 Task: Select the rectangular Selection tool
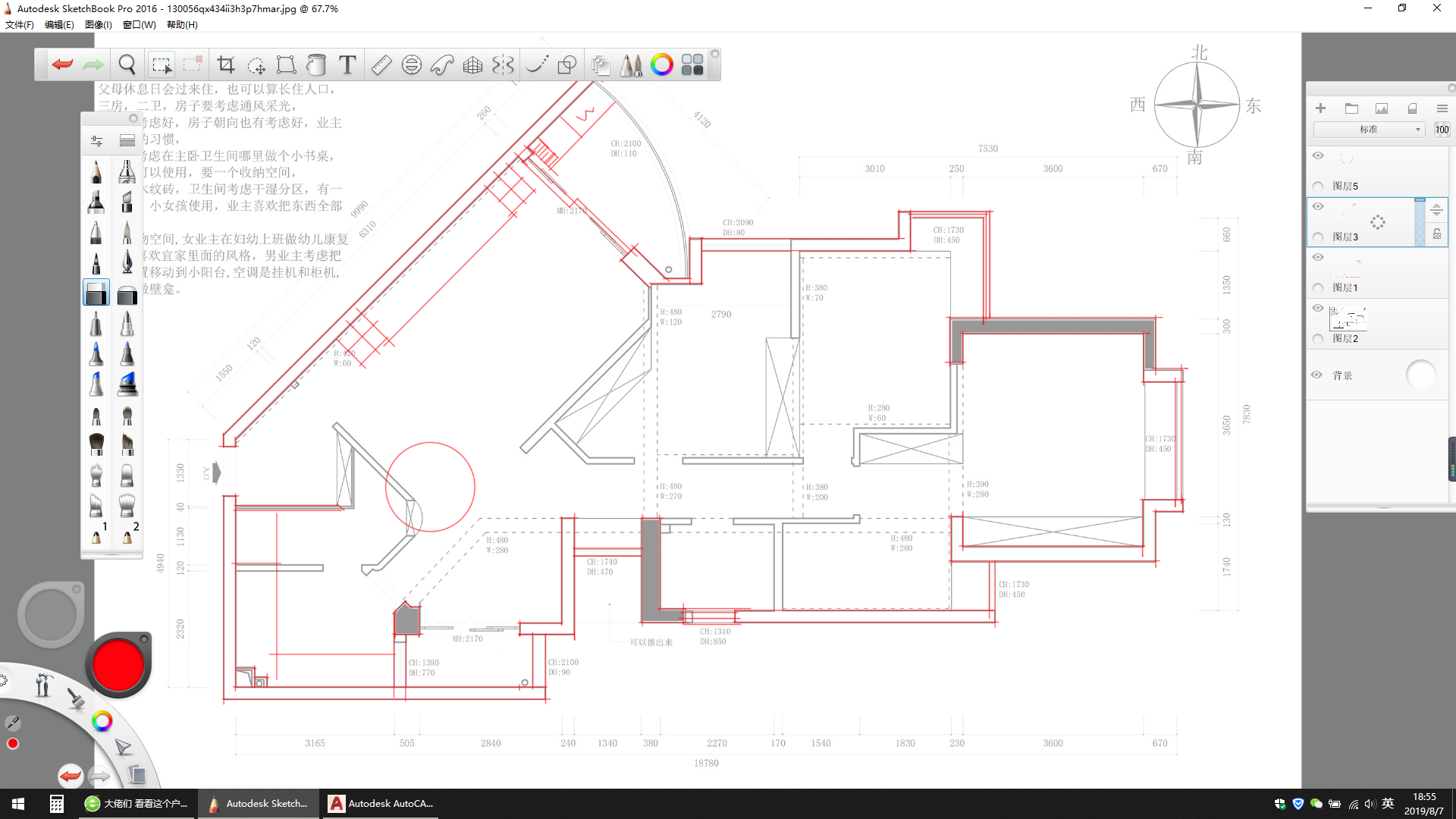point(162,65)
